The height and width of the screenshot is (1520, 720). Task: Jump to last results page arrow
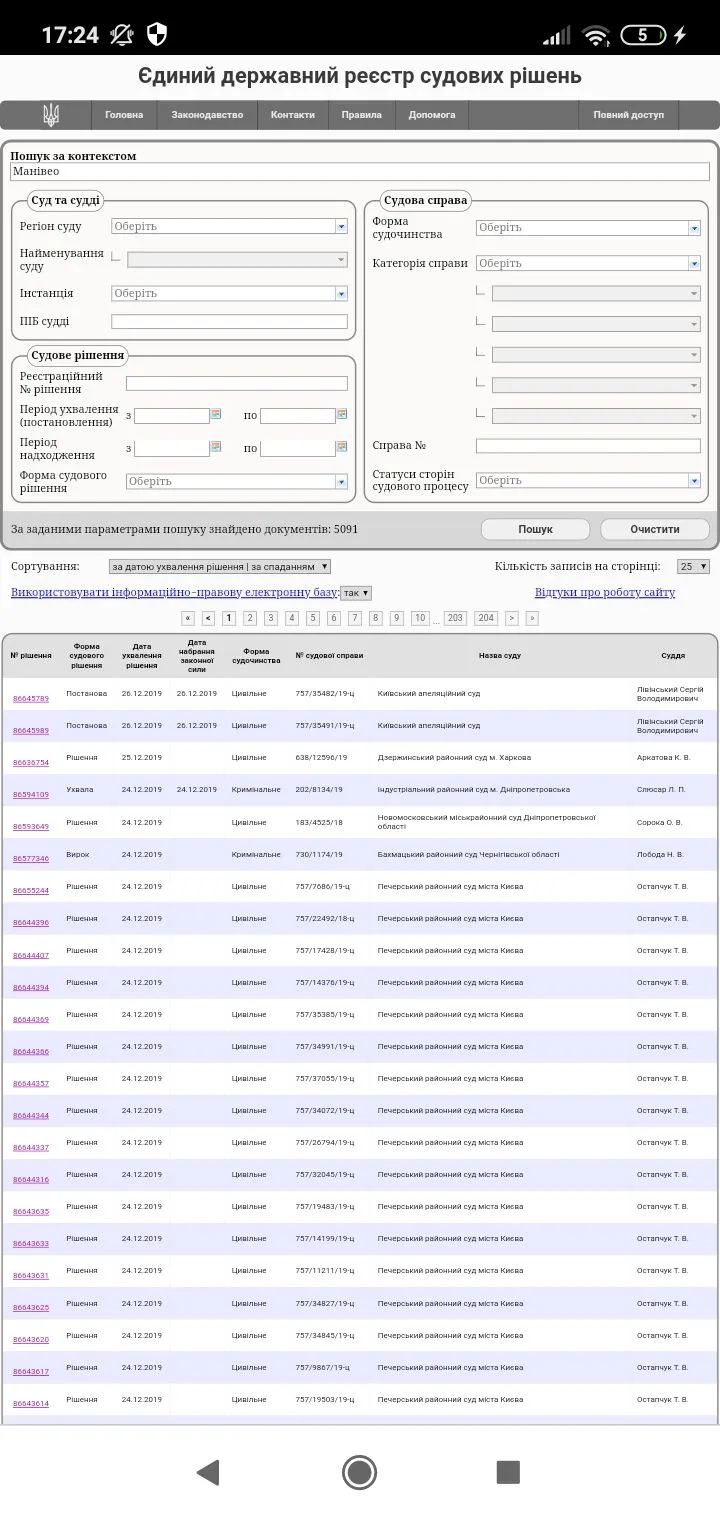tap(532, 618)
